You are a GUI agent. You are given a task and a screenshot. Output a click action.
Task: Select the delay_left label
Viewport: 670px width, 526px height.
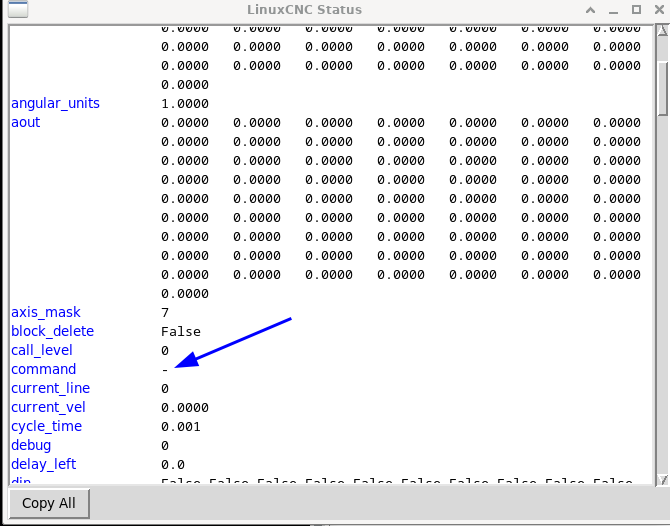click(x=44, y=464)
